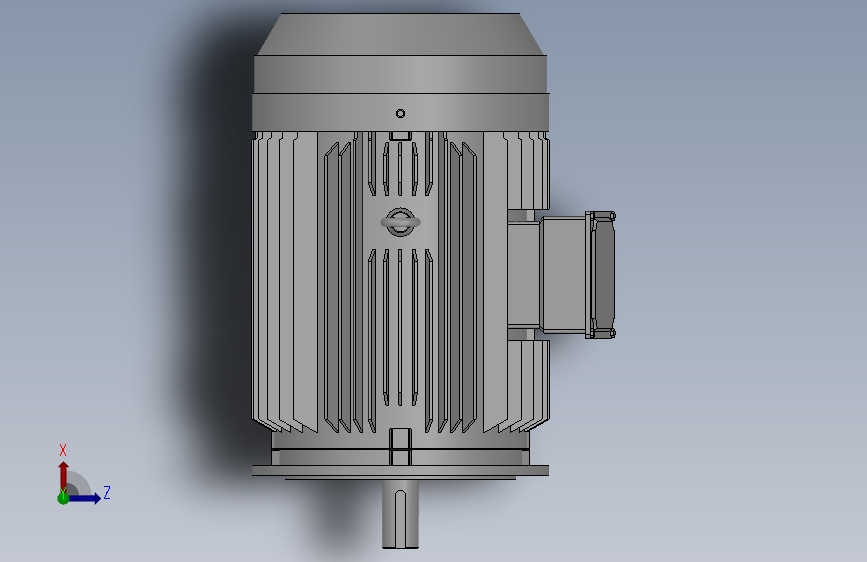Select the conical fan cover at top
Image resolution: width=867 pixels, height=562 pixels.
[x=400, y=34]
